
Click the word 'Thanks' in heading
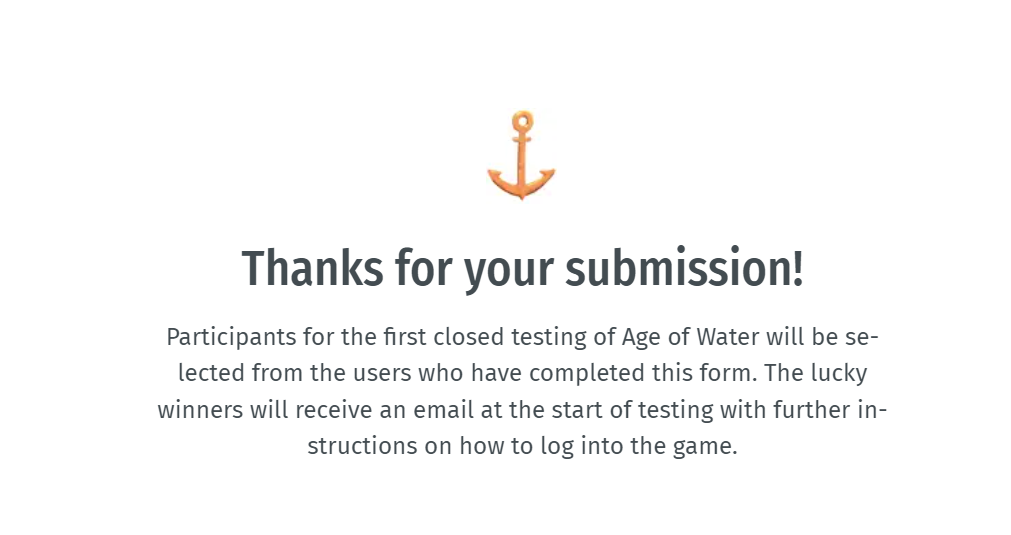click(313, 268)
